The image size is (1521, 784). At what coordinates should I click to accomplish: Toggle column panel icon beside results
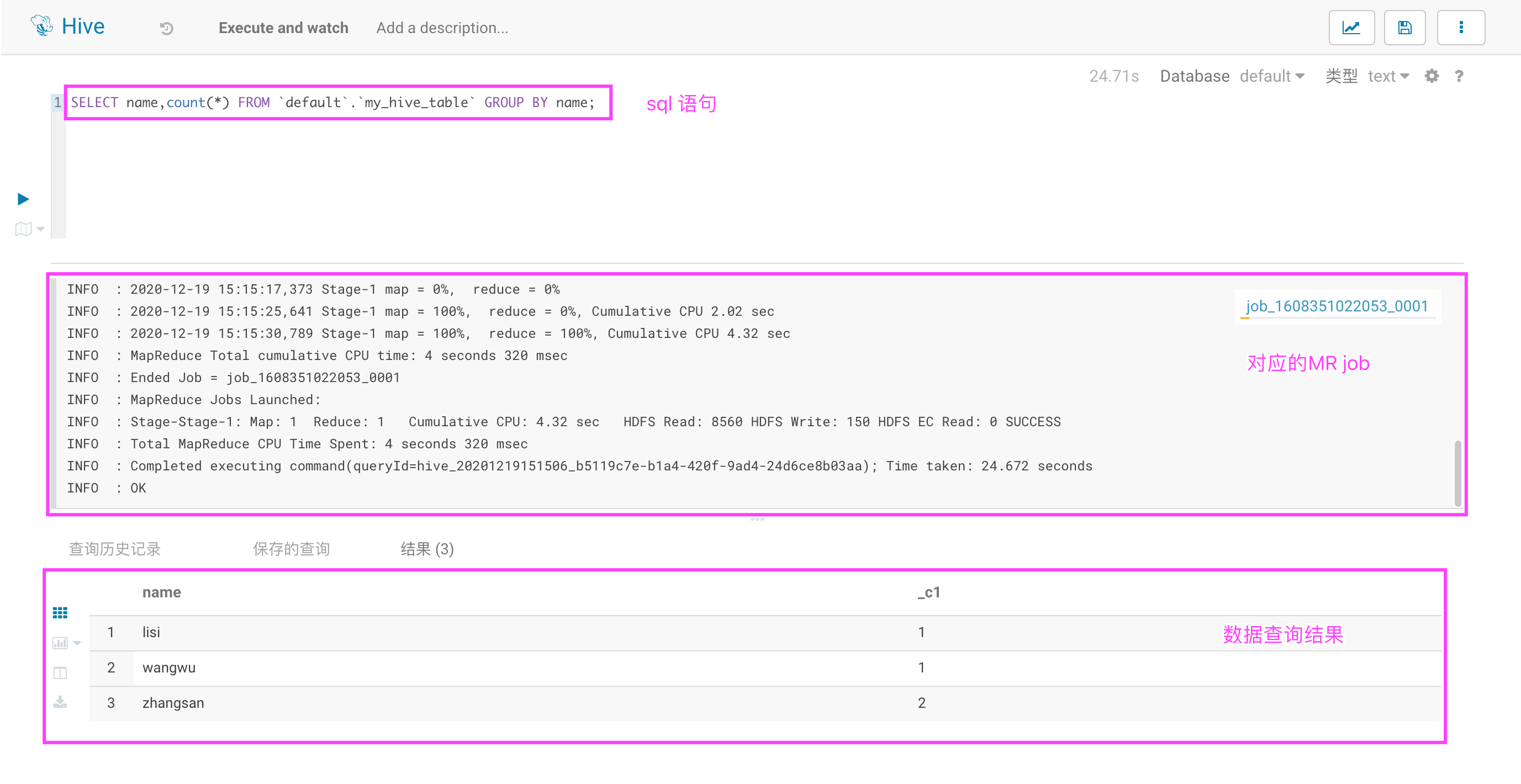(60, 673)
